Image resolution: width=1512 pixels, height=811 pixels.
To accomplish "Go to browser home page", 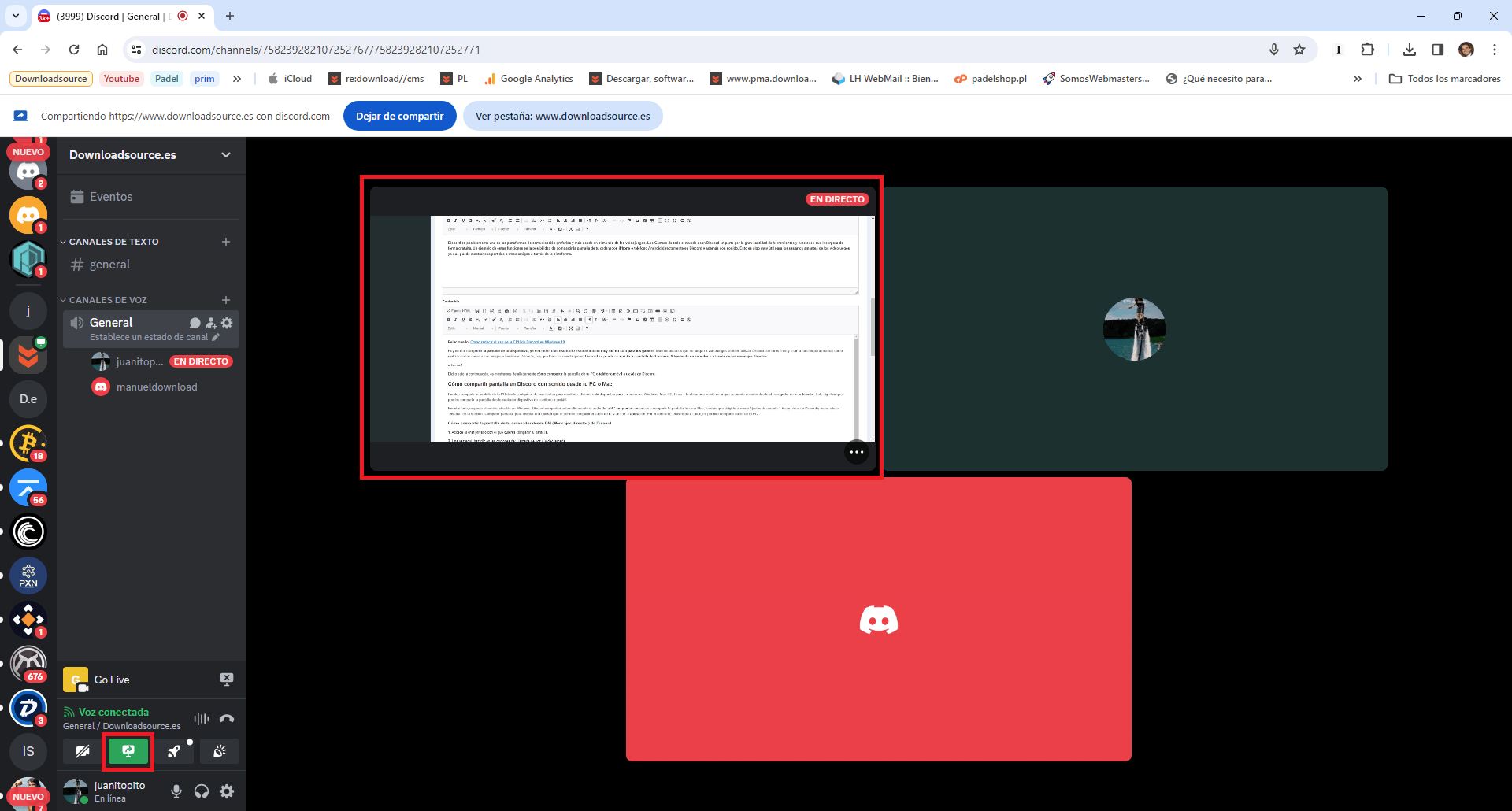I will pyautogui.click(x=102, y=50).
